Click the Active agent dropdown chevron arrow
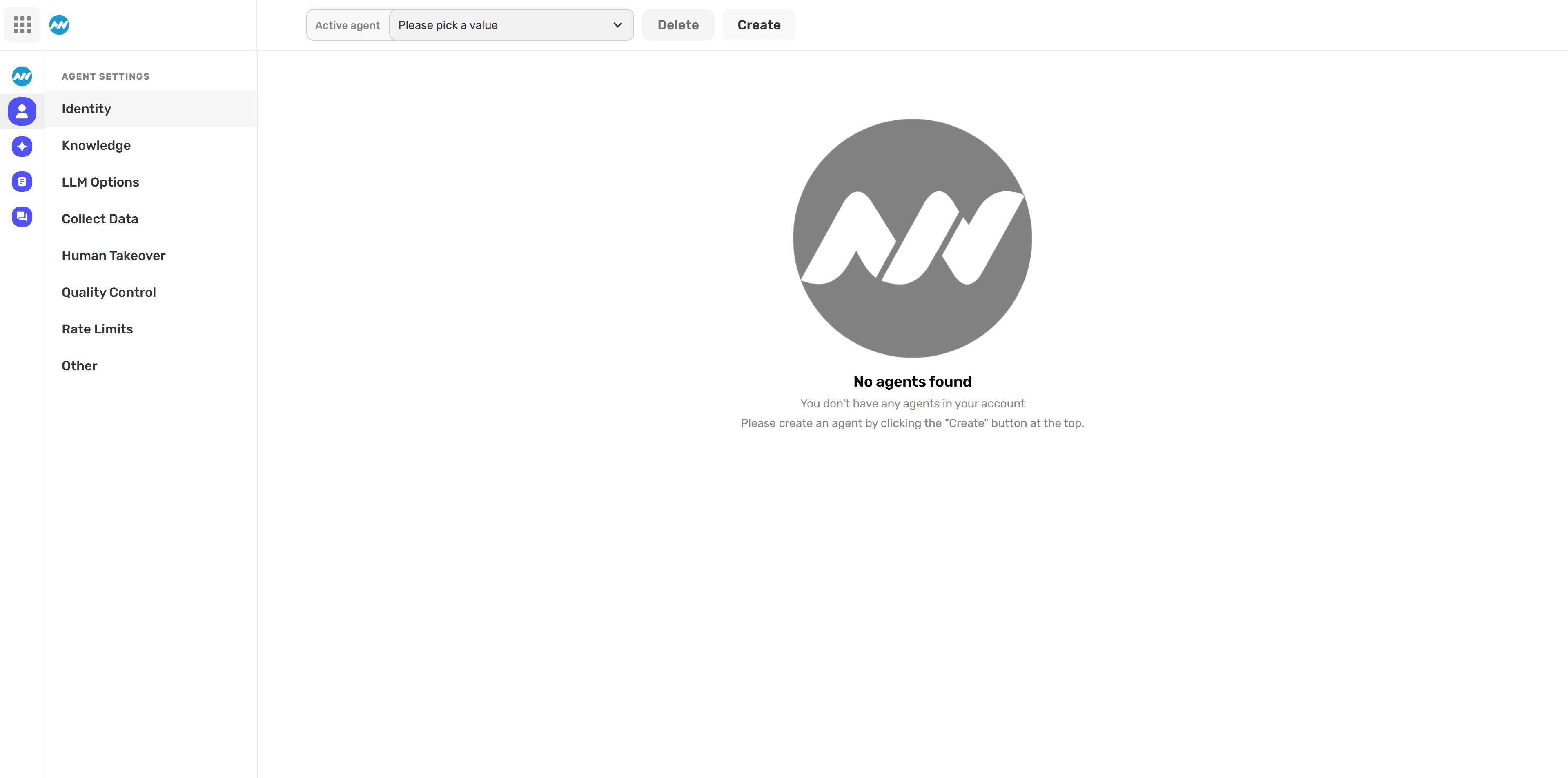Viewport: 1568px width, 778px height. click(617, 25)
